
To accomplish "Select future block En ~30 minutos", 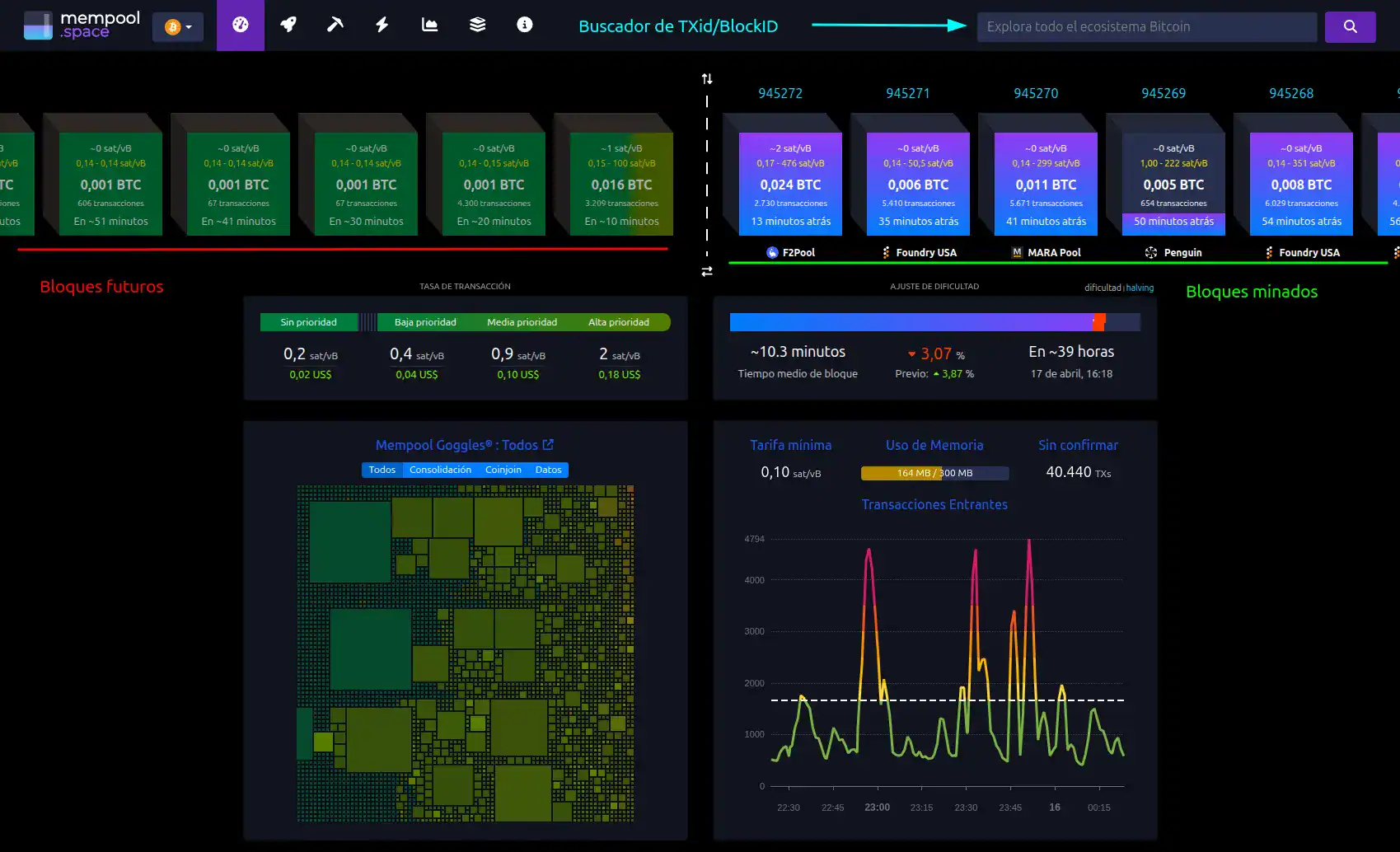I will (366, 184).
